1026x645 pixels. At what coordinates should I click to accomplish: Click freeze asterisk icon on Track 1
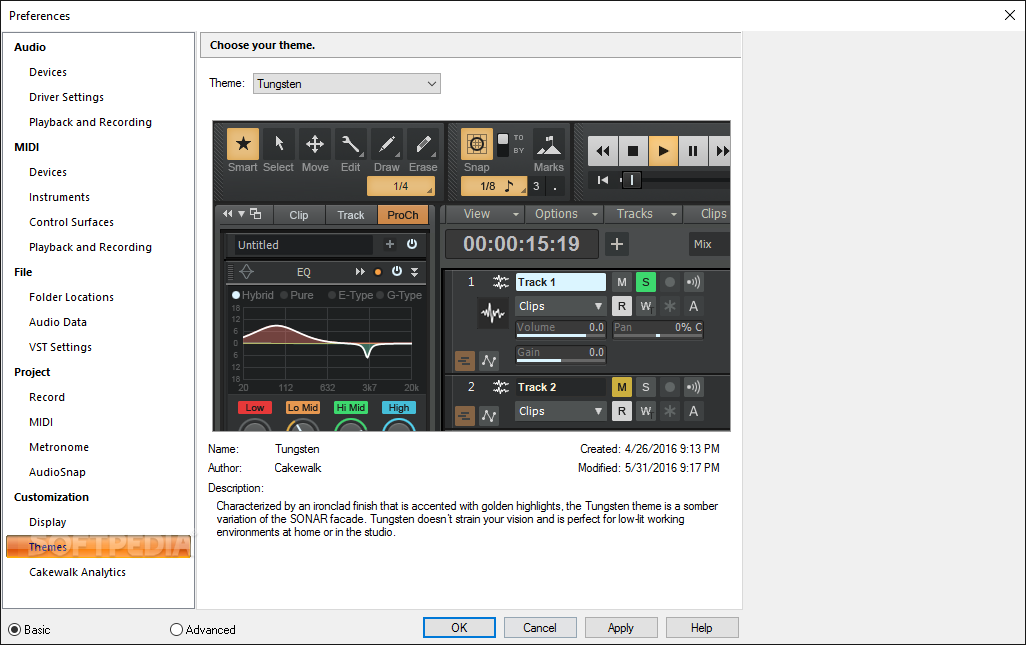click(x=669, y=306)
